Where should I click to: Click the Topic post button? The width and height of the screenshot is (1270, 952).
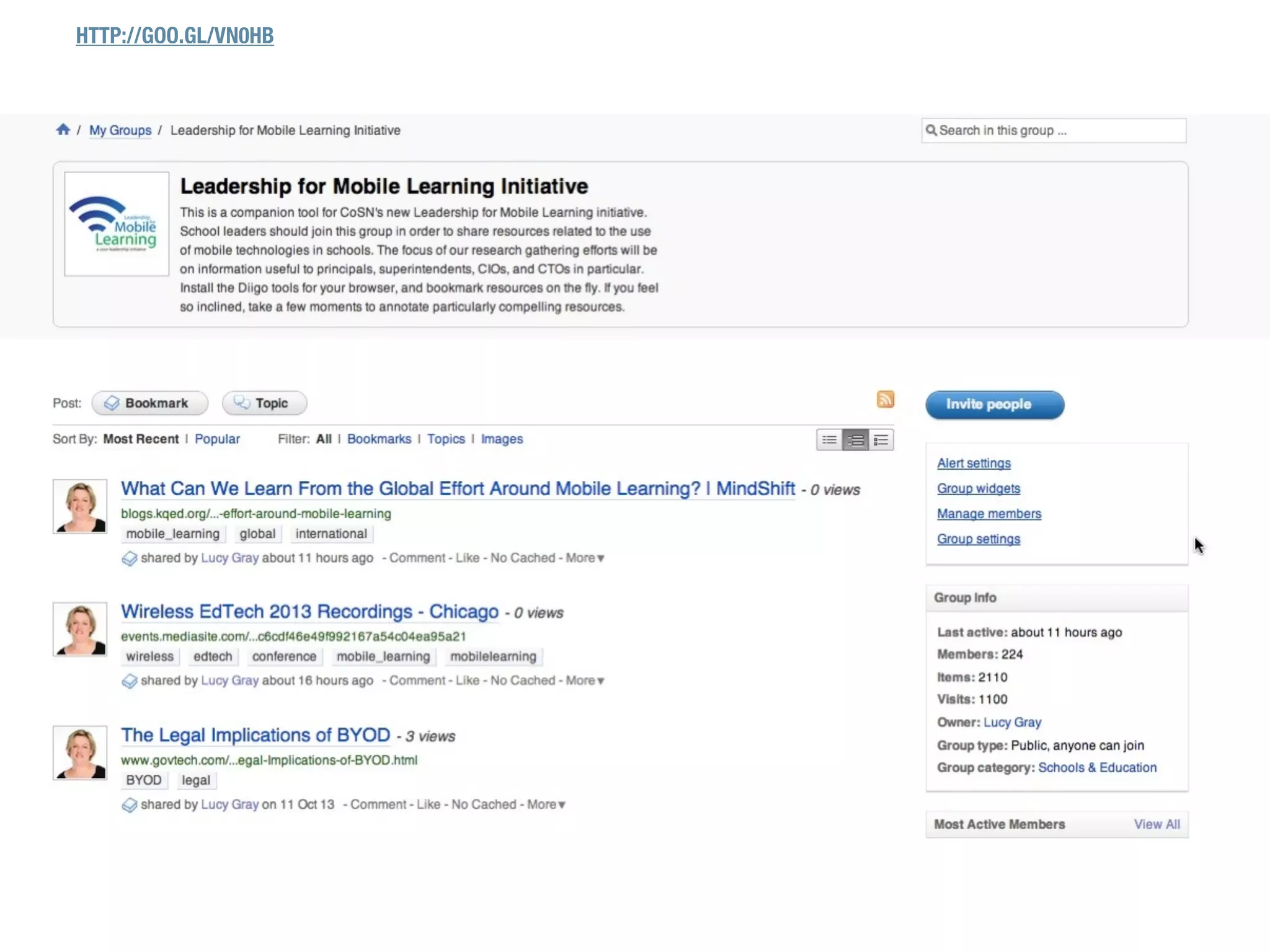pyautogui.click(x=264, y=403)
